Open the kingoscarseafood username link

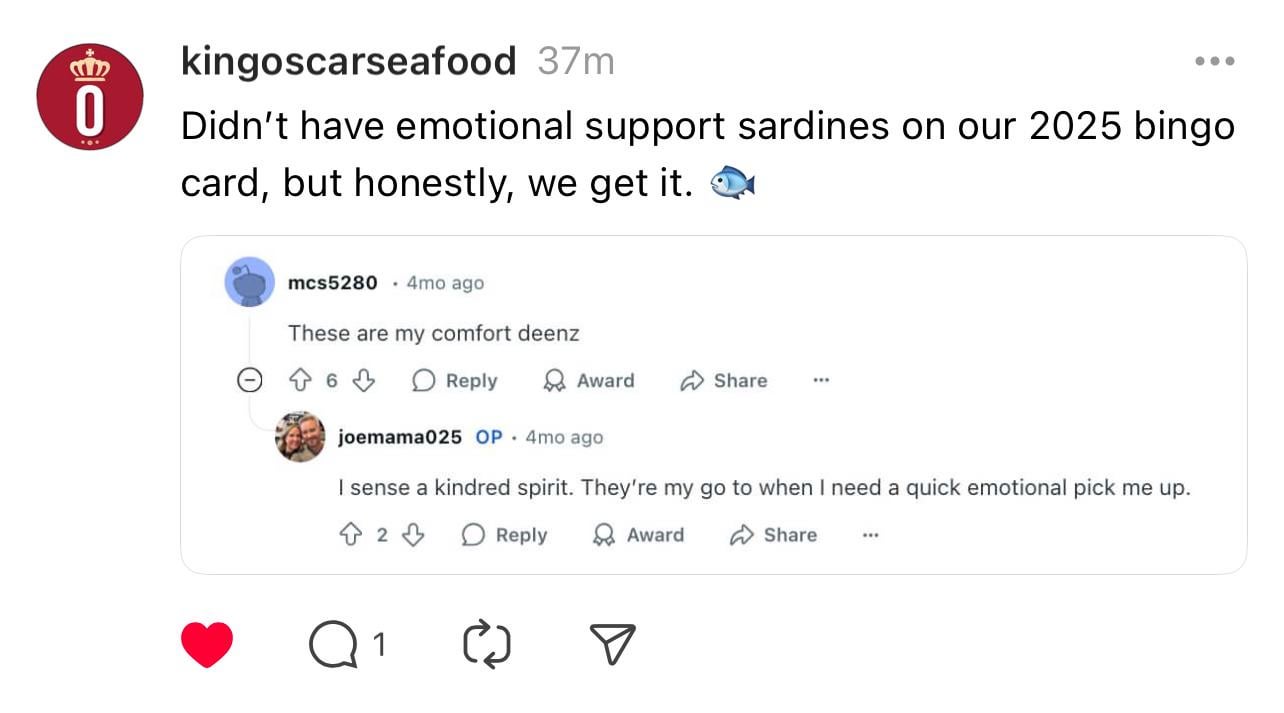coord(348,61)
